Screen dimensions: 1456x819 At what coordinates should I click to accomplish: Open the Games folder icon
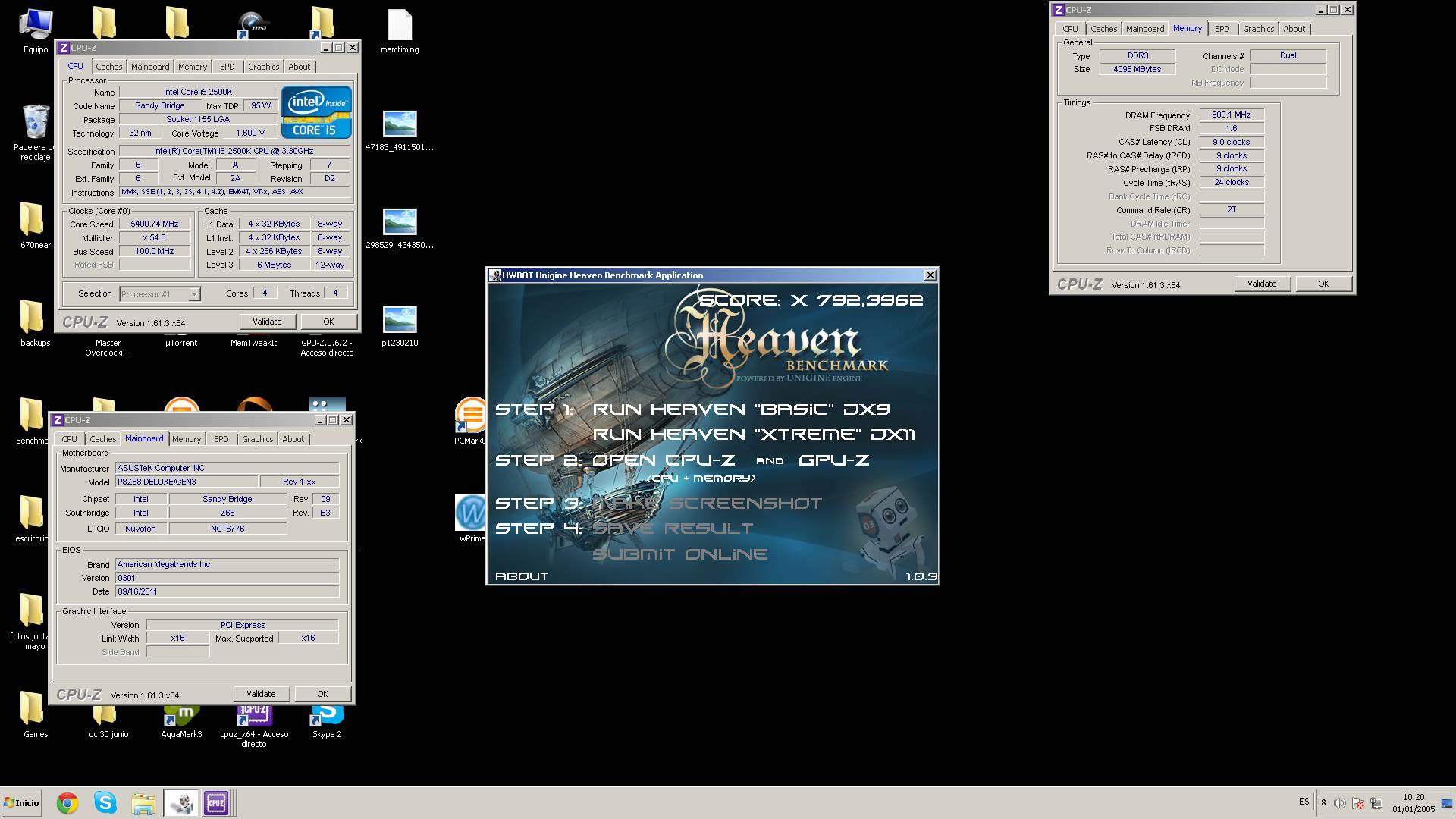point(35,714)
